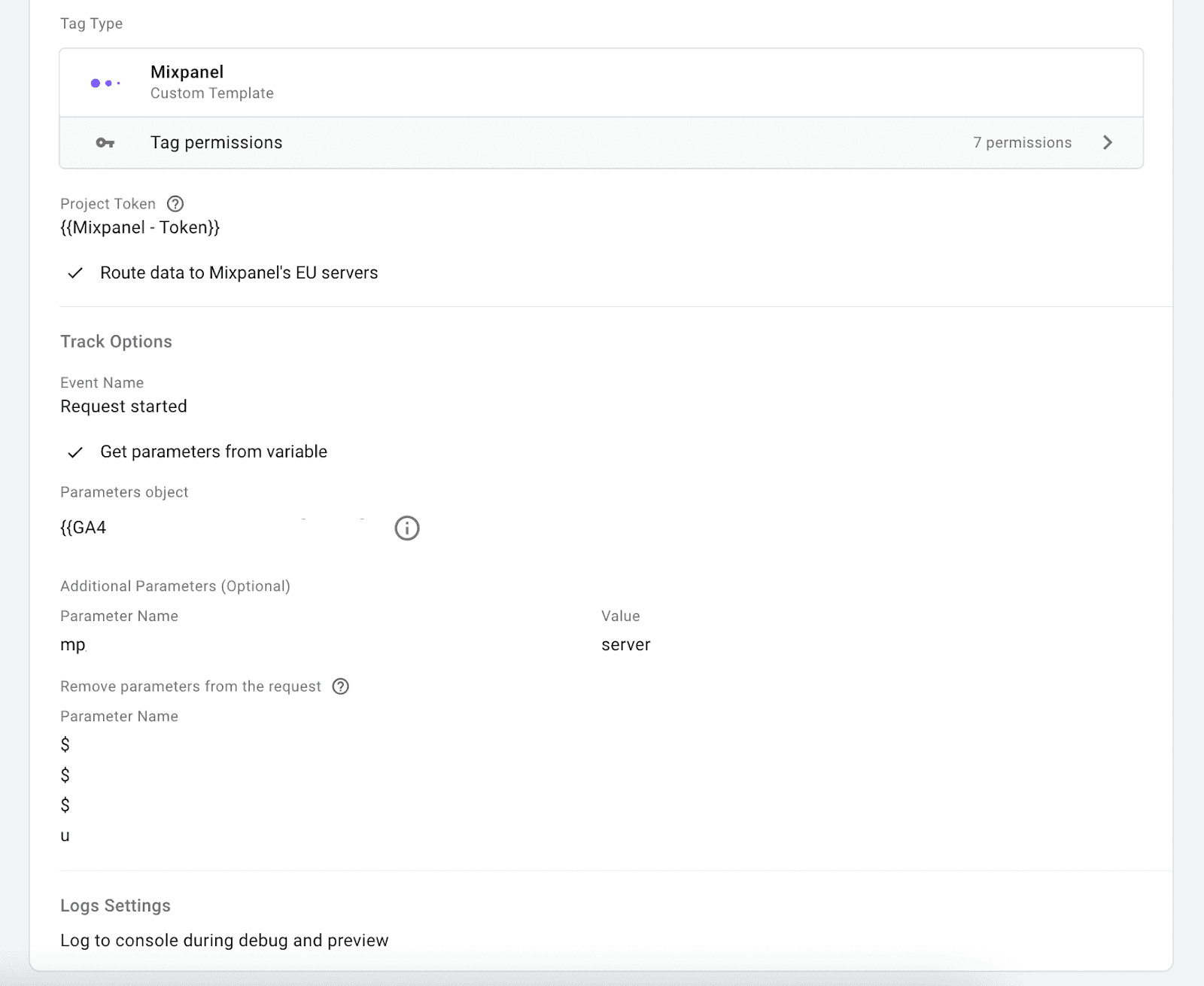1204x986 pixels.
Task: Click the {{Mixpanel - Token}} variable
Action: (x=140, y=227)
